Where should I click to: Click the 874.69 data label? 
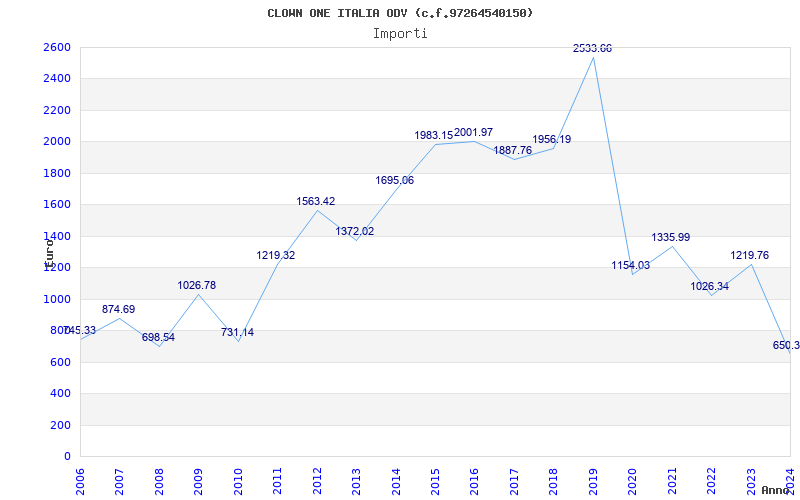click(x=119, y=310)
